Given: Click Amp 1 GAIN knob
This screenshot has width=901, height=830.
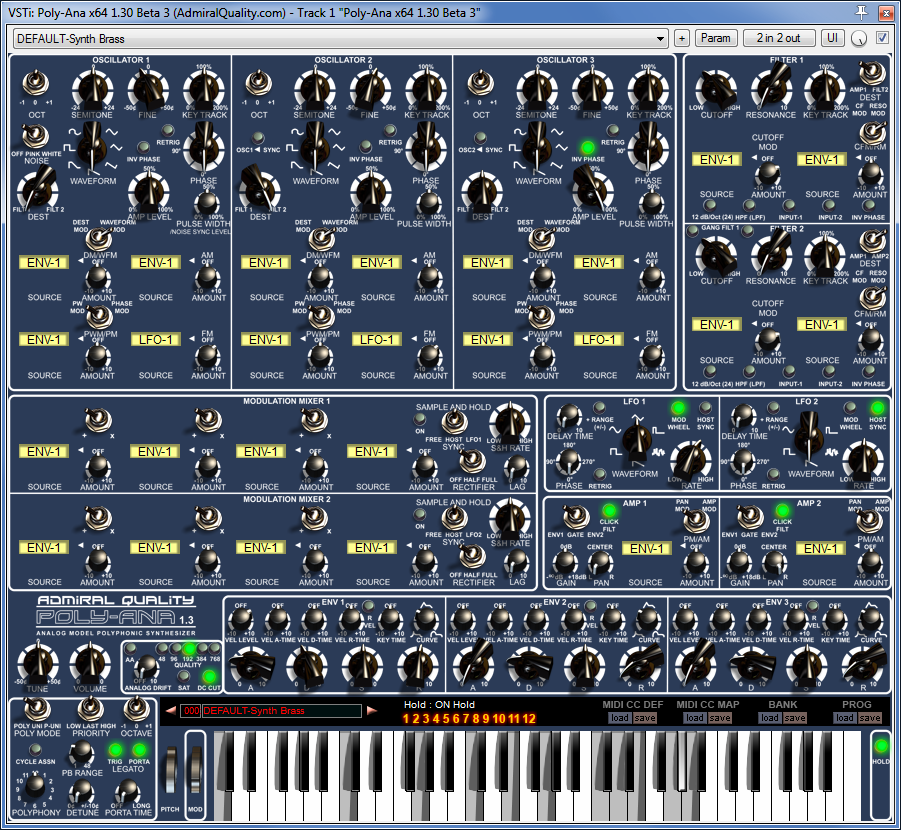Looking at the screenshot, I should (565, 563).
